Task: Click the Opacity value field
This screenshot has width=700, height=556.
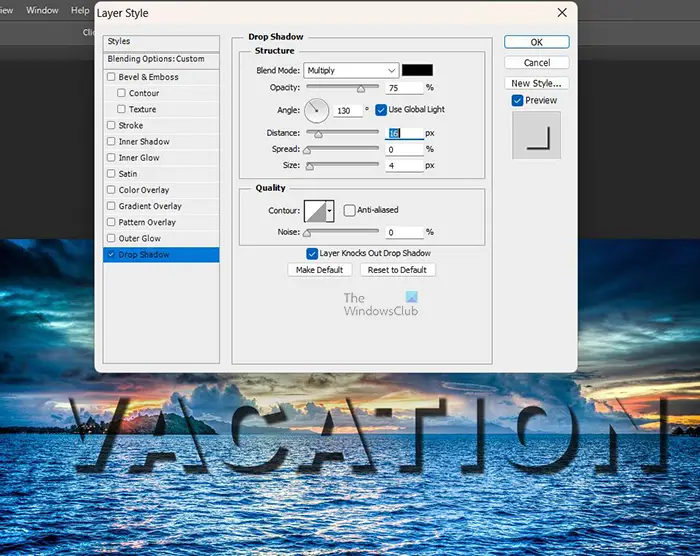Action: tap(404, 88)
